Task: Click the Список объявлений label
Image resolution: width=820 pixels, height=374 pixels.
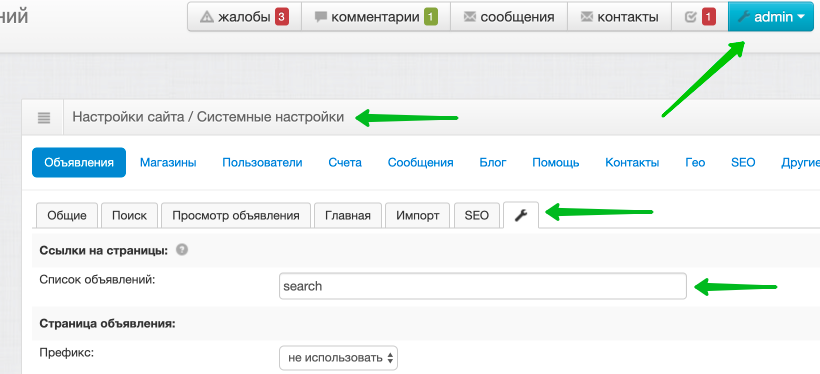Action: [98, 280]
